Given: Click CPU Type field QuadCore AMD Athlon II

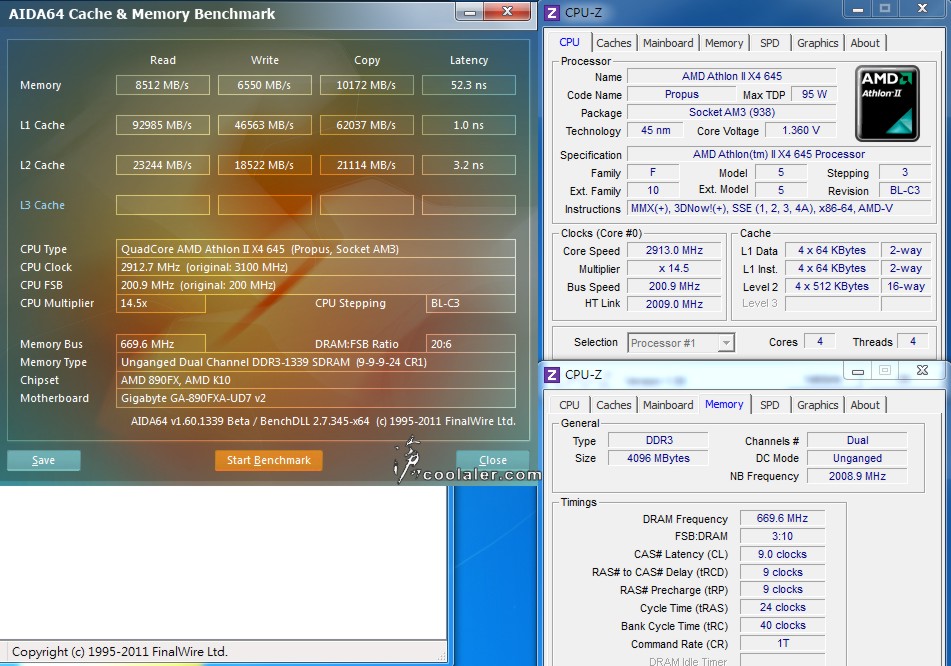Looking at the screenshot, I should (315, 249).
